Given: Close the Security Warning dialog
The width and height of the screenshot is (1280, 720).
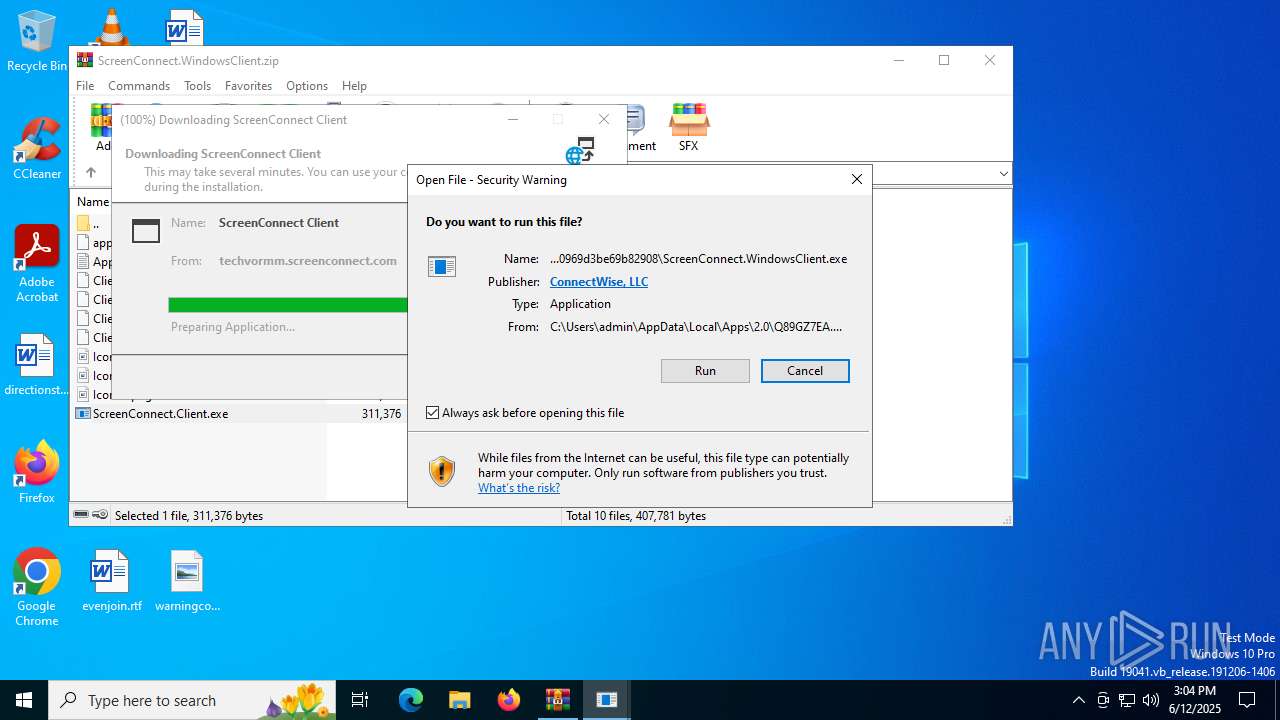Looking at the screenshot, I should 856,180.
